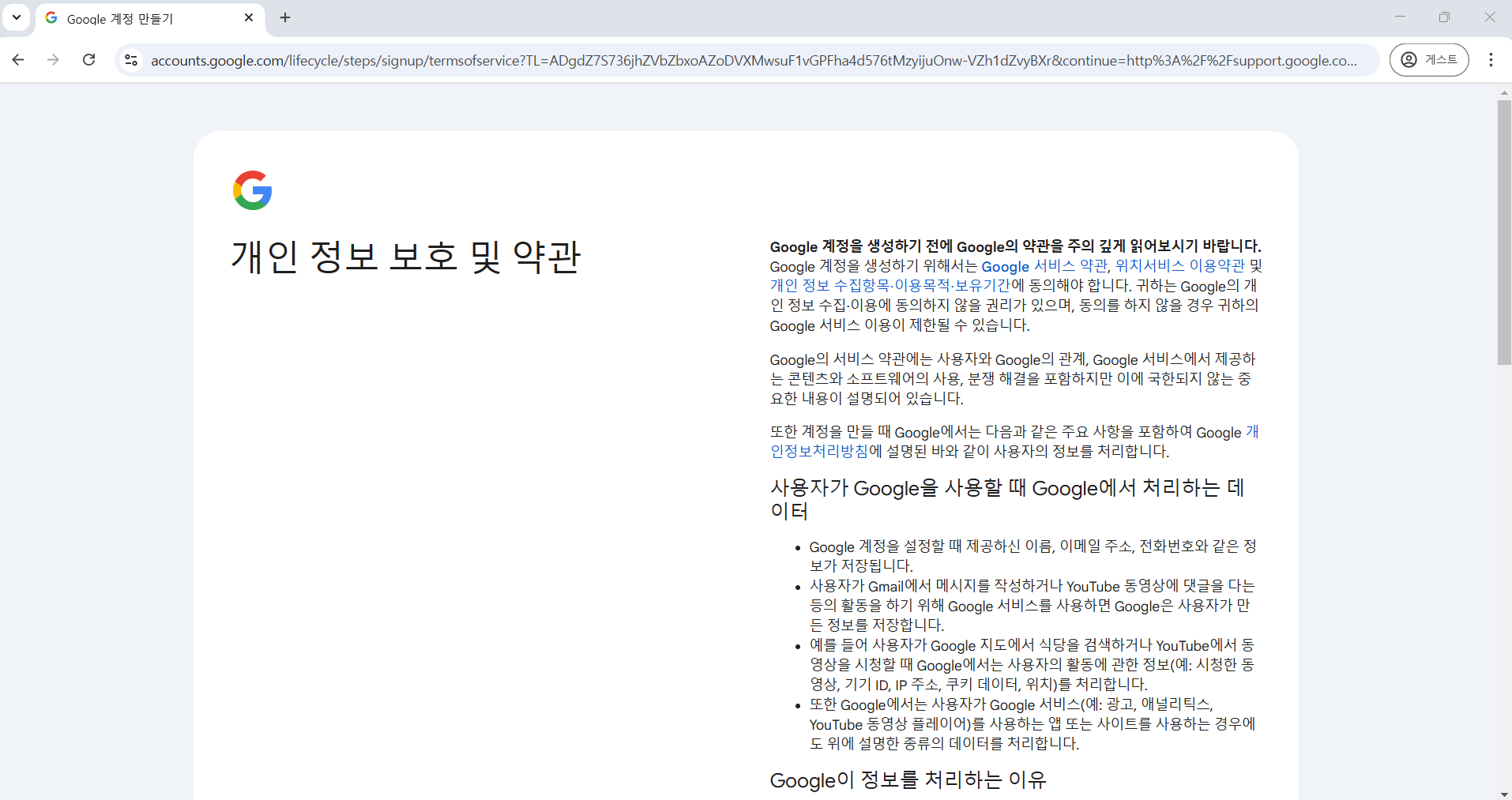1512x800 pixels.
Task: Close the Google 계정 만들기 tab
Action: (250, 17)
